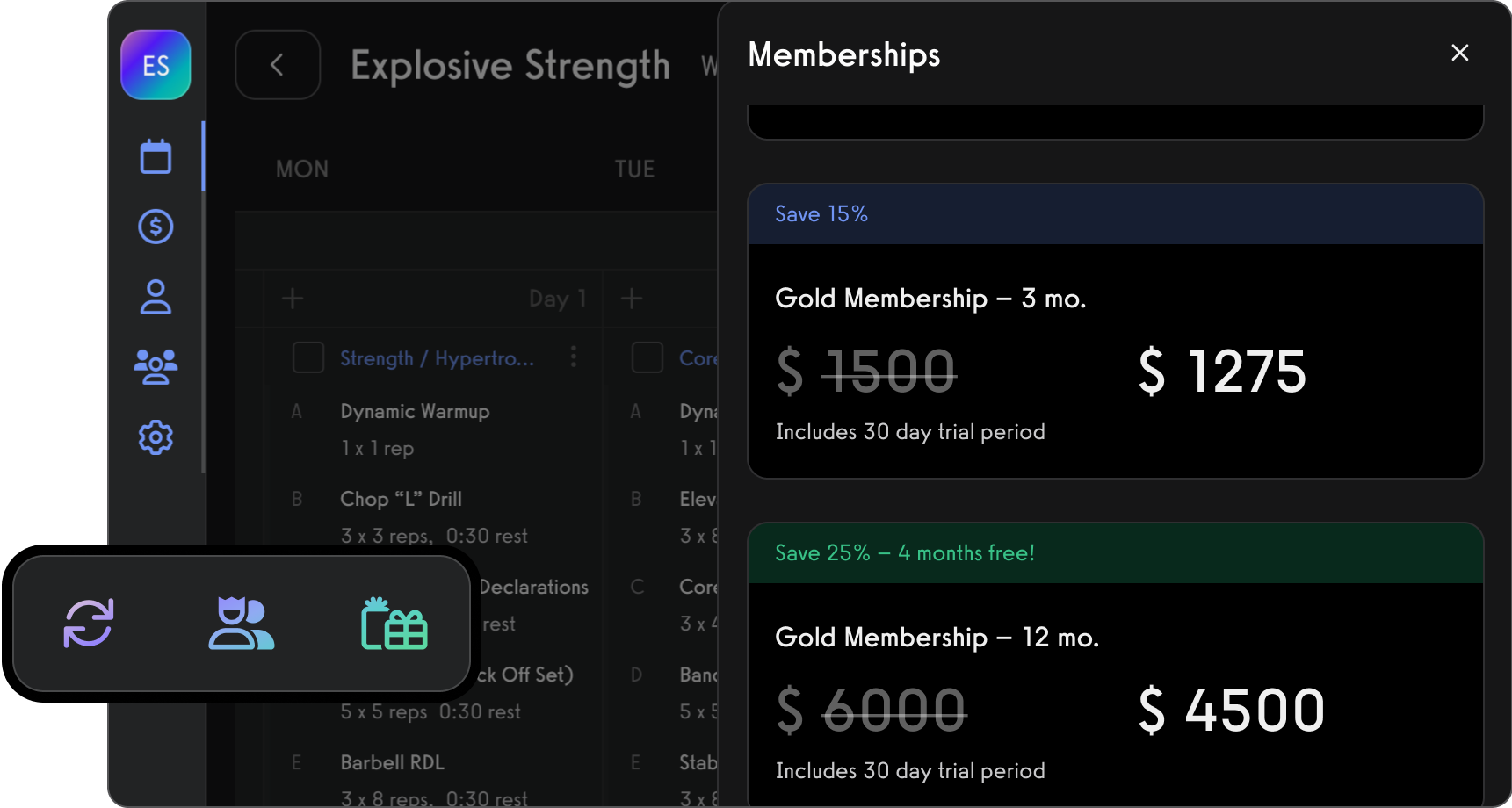Click the MON day column header
The height and width of the screenshot is (808, 1512).
[302, 169]
